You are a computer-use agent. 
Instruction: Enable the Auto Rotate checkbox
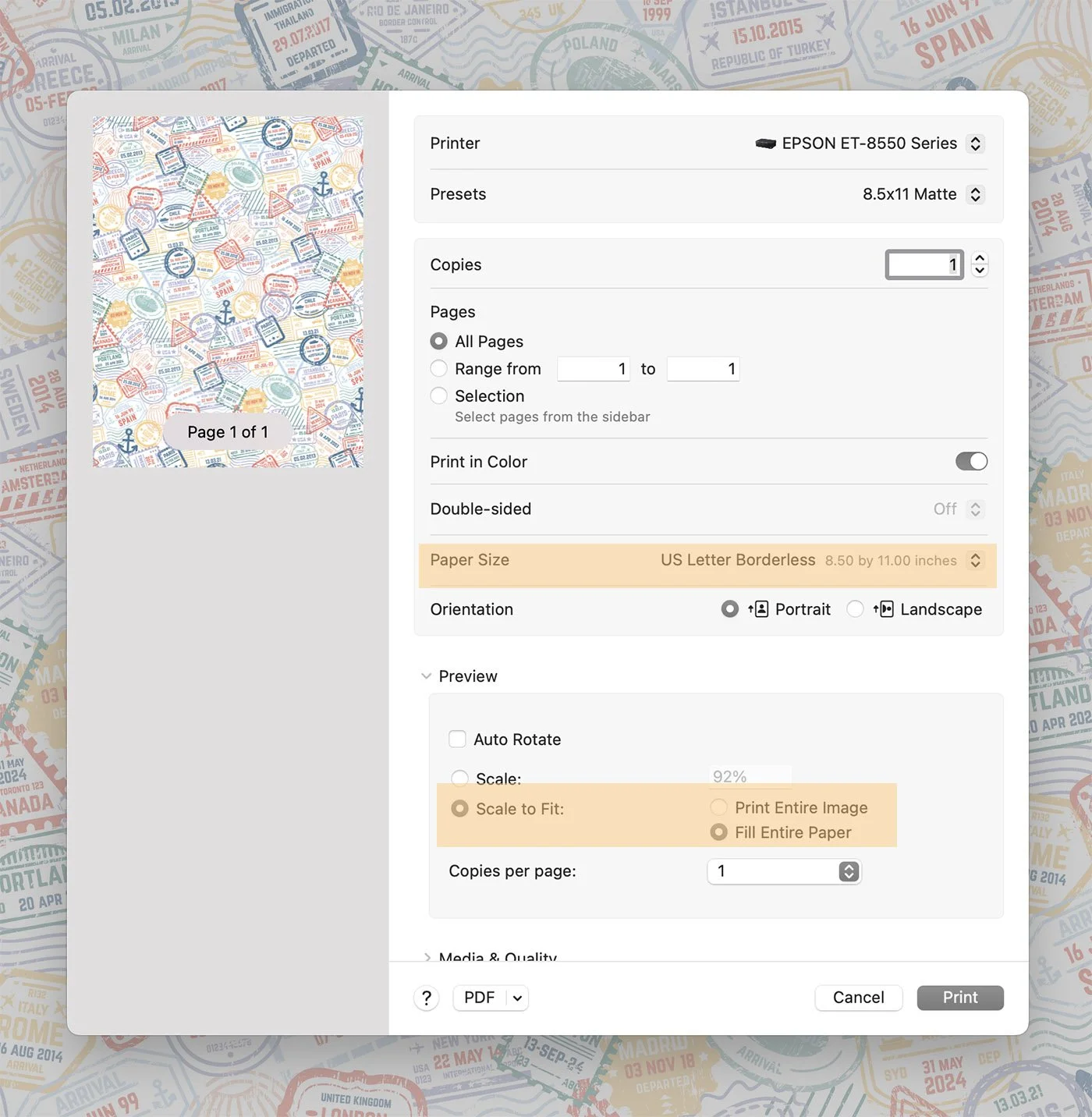tap(458, 739)
